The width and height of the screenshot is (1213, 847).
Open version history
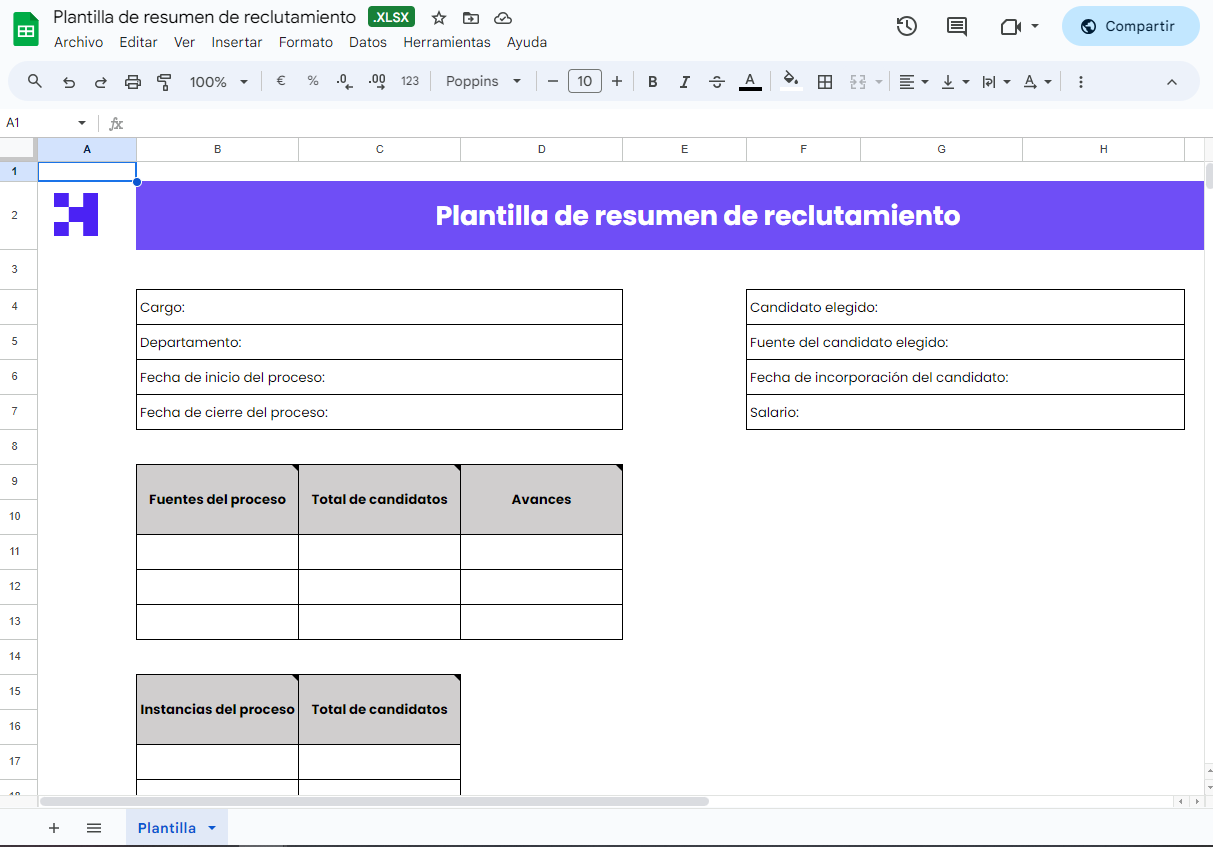(906, 26)
